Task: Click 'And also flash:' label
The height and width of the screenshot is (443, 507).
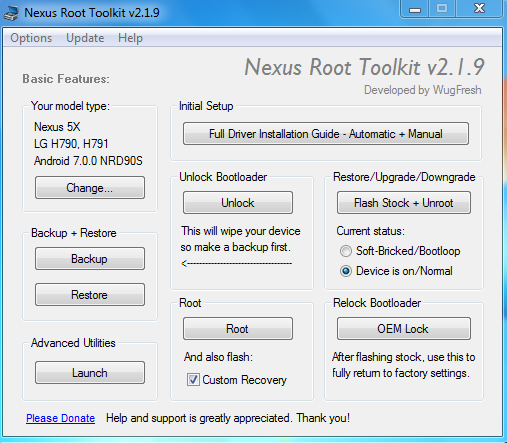Action: point(218,357)
